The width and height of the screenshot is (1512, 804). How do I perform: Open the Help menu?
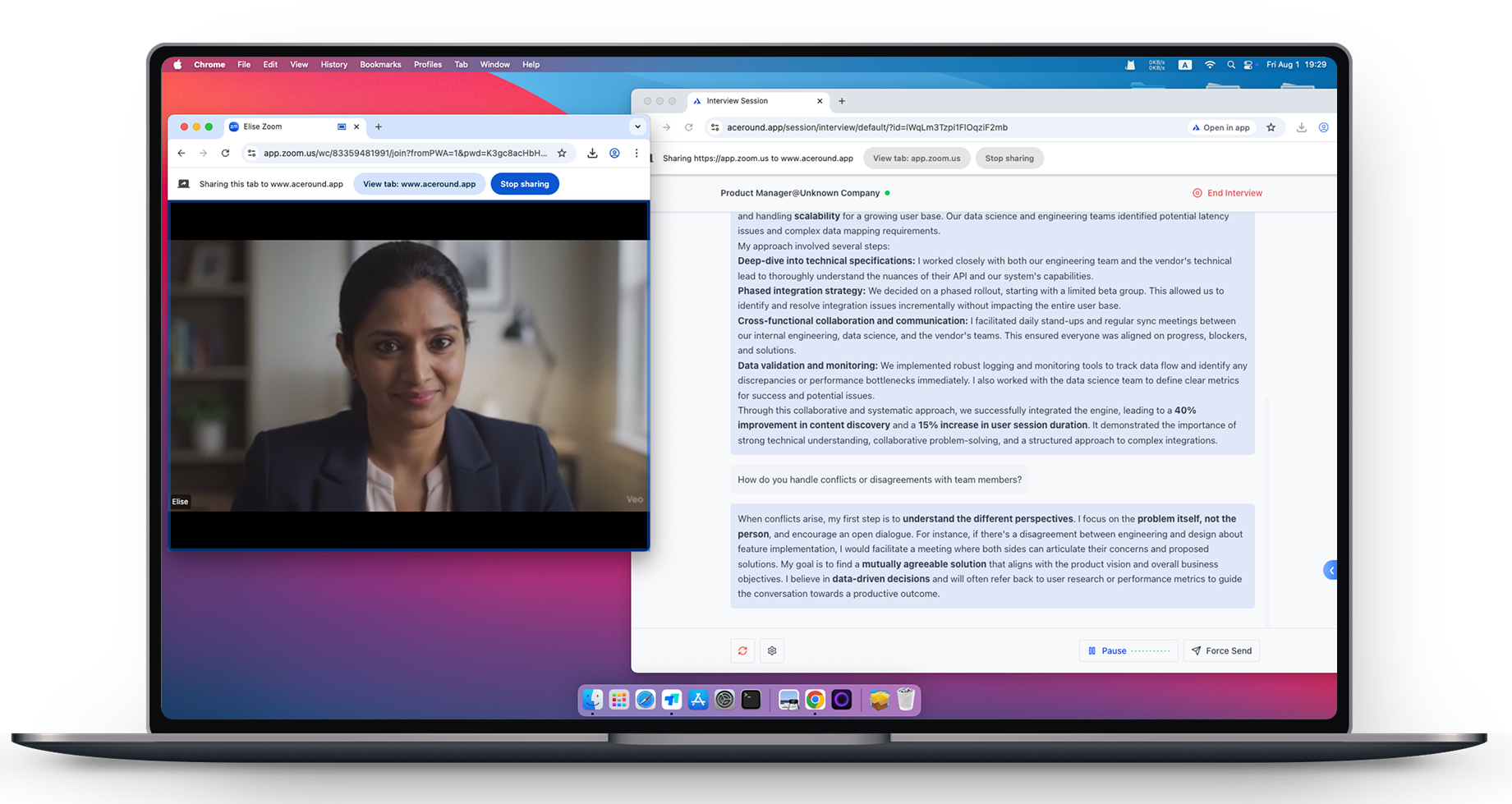click(531, 64)
